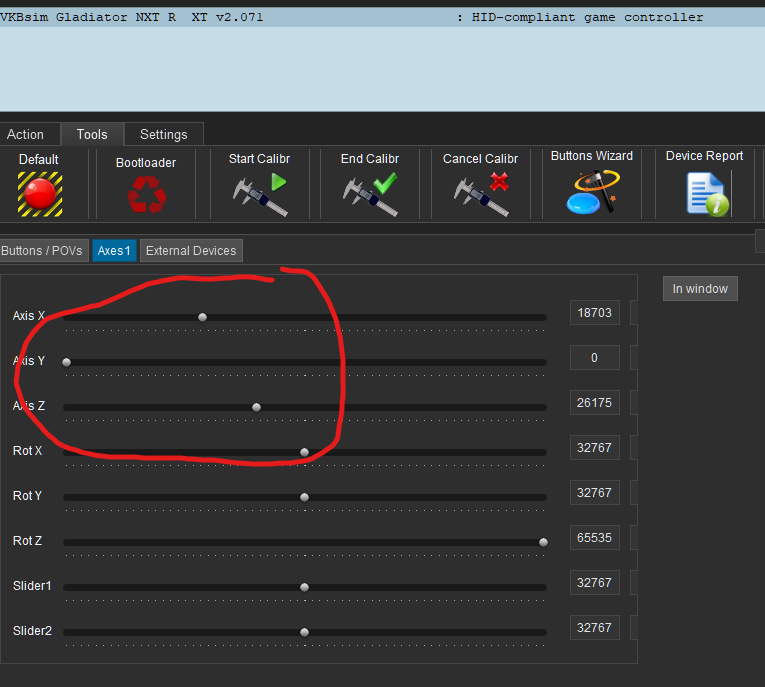Screen dimensions: 765x687
Task: Click the Rot X slider handle
Action: (x=304, y=452)
